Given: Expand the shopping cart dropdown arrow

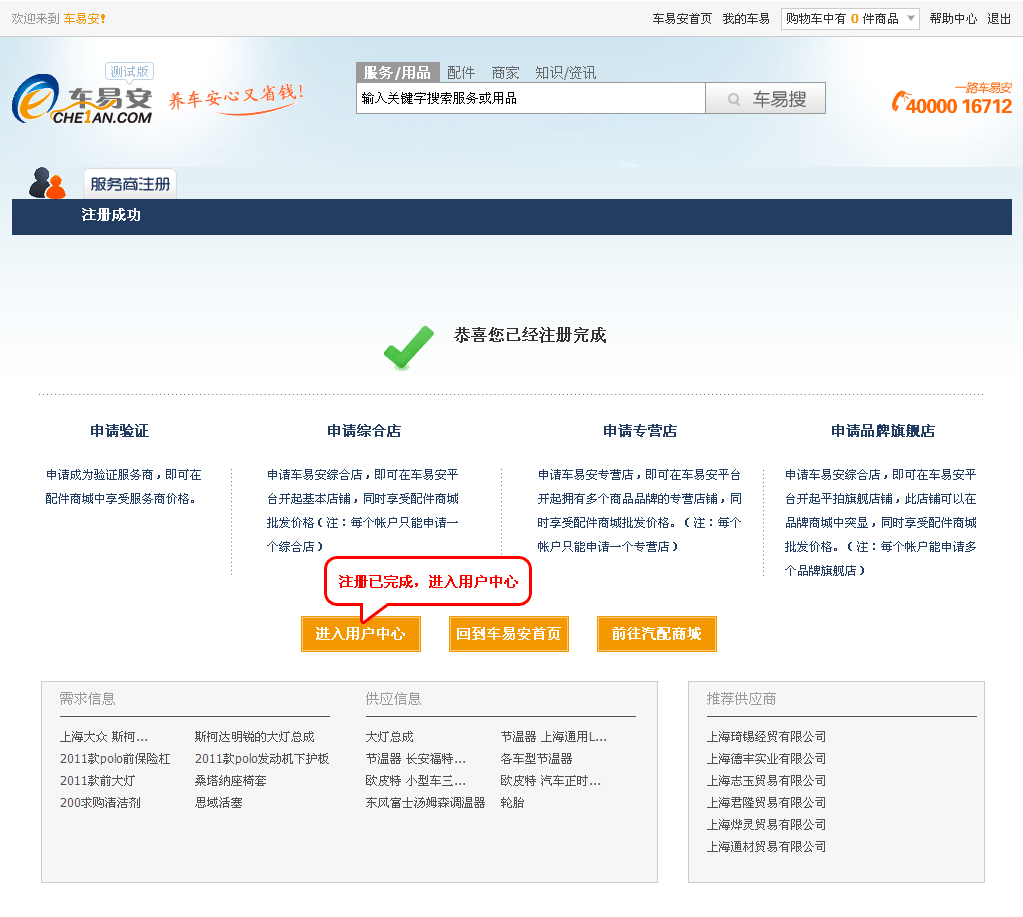Looking at the screenshot, I should (910, 19).
